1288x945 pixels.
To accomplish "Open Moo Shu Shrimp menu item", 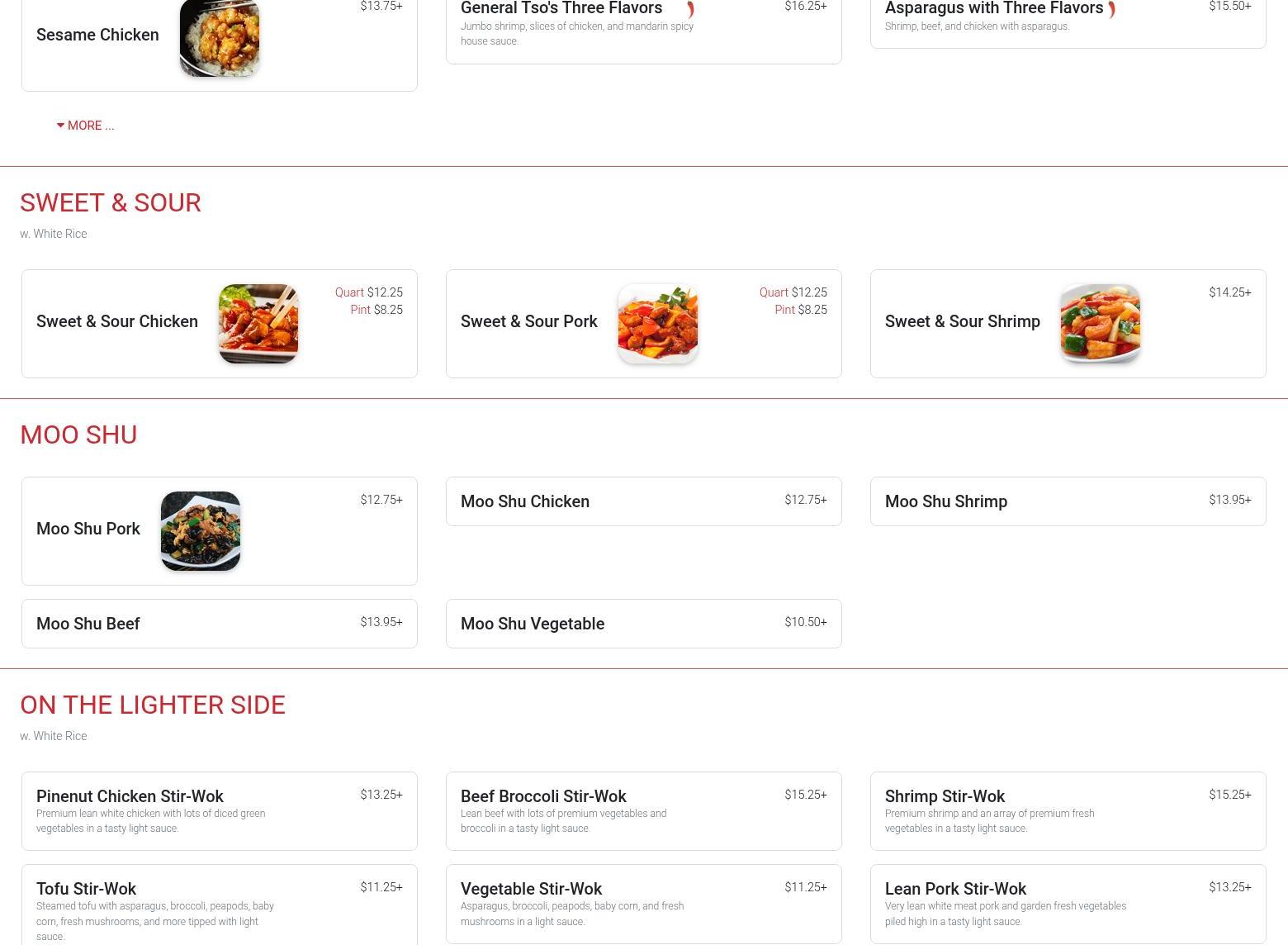I will click(x=1068, y=501).
